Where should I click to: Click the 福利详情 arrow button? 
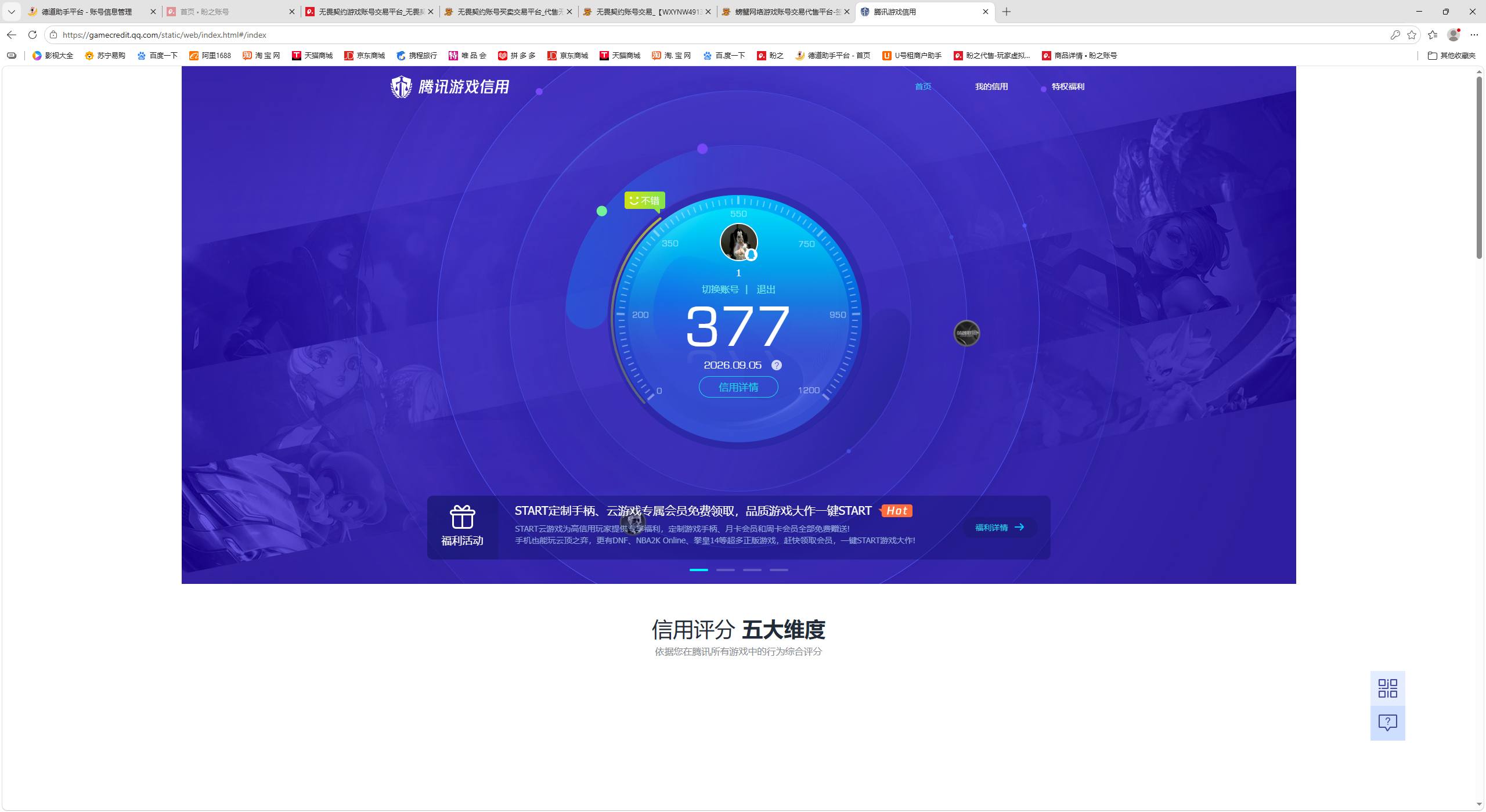pos(1000,528)
